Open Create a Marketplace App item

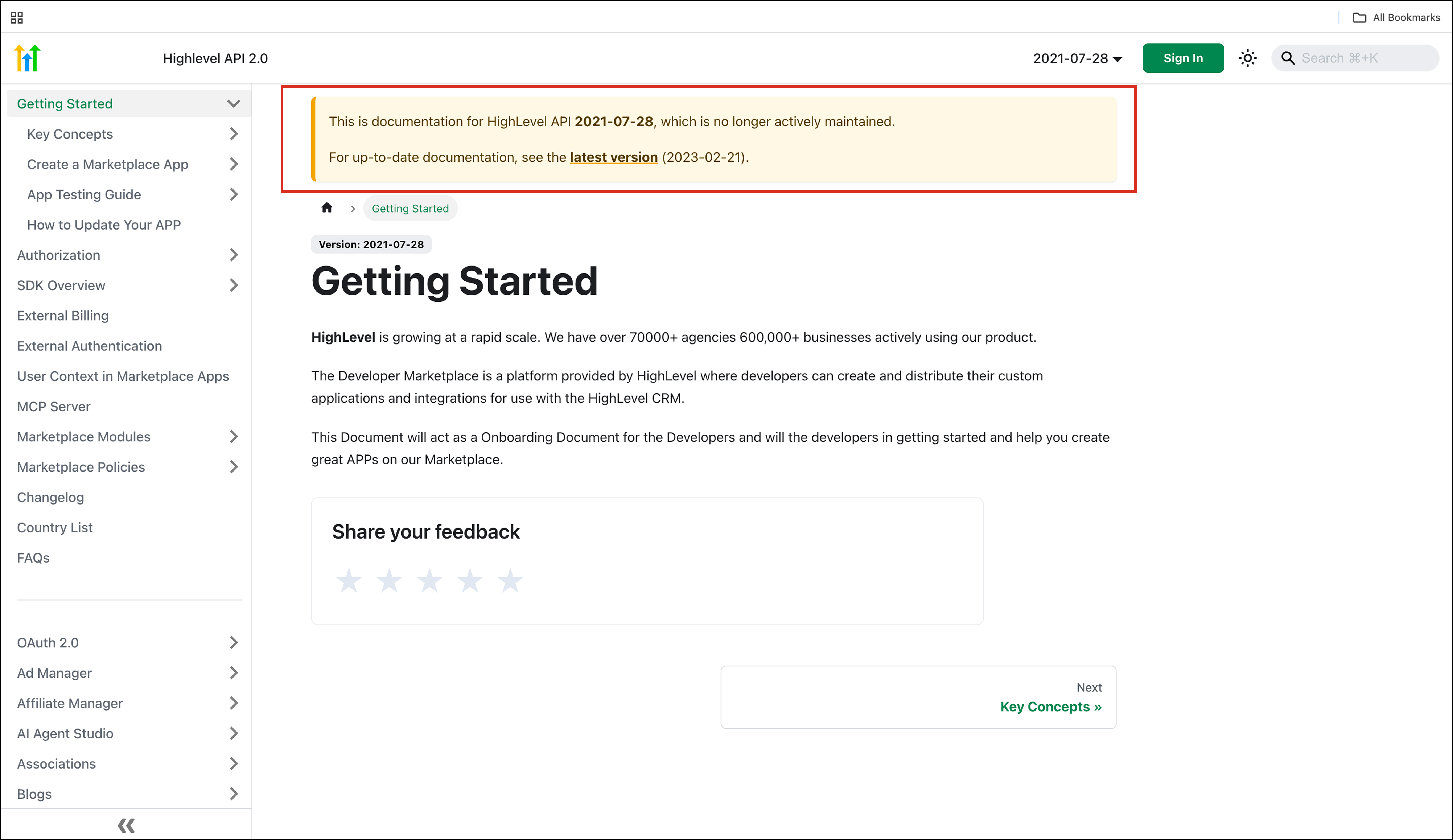click(108, 164)
